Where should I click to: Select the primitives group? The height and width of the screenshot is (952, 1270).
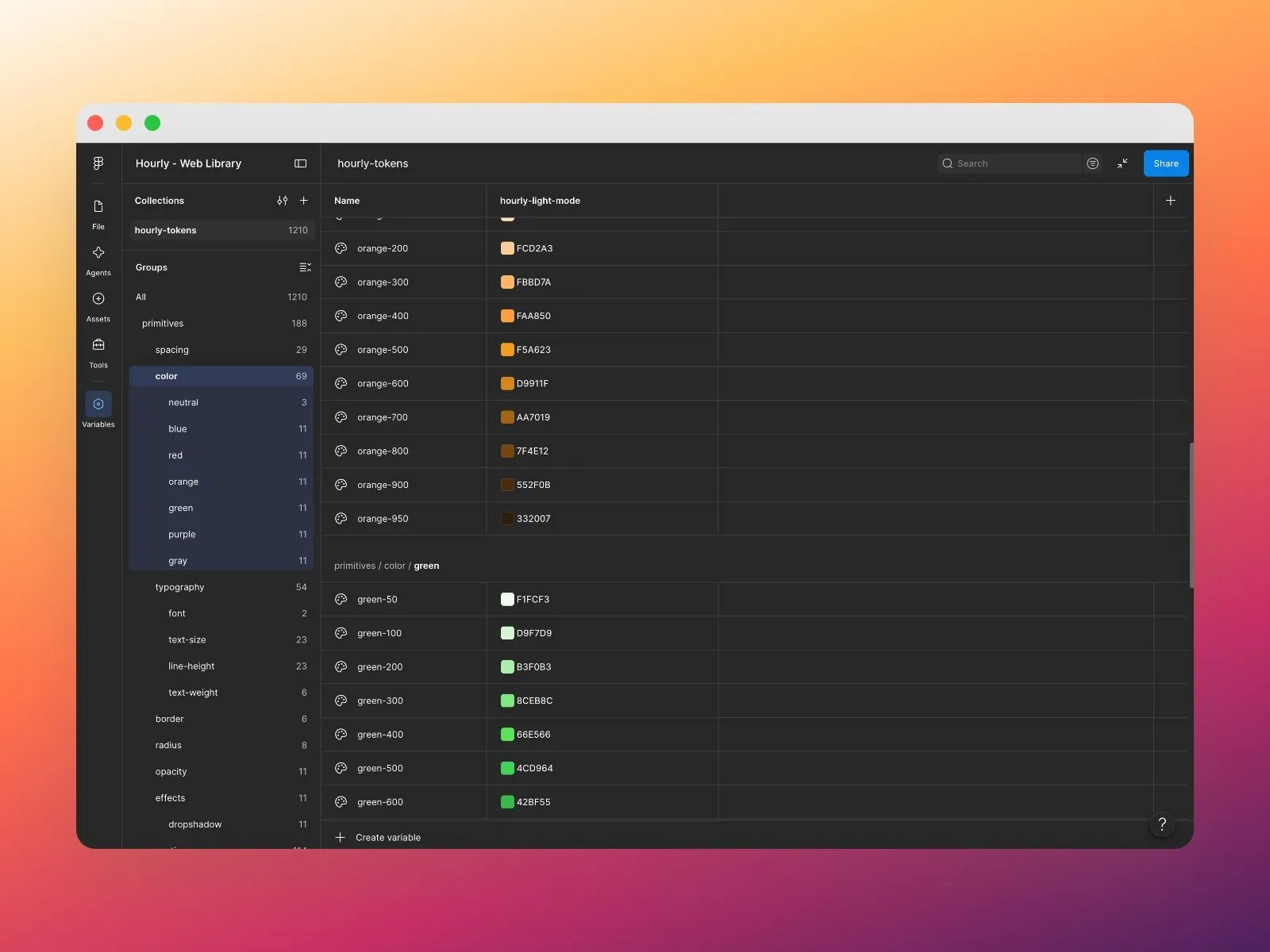click(221, 323)
